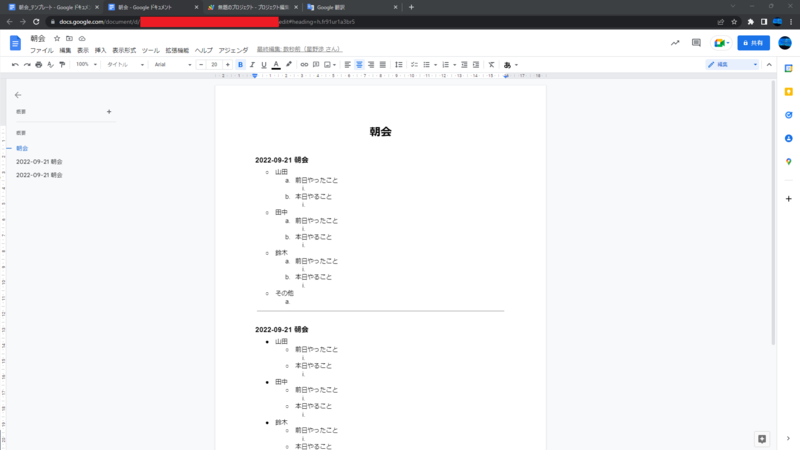Image resolution: width=800 pixels, height=450 pixels.
Task: Toggle Bold formatting
Action: [240, 65]
